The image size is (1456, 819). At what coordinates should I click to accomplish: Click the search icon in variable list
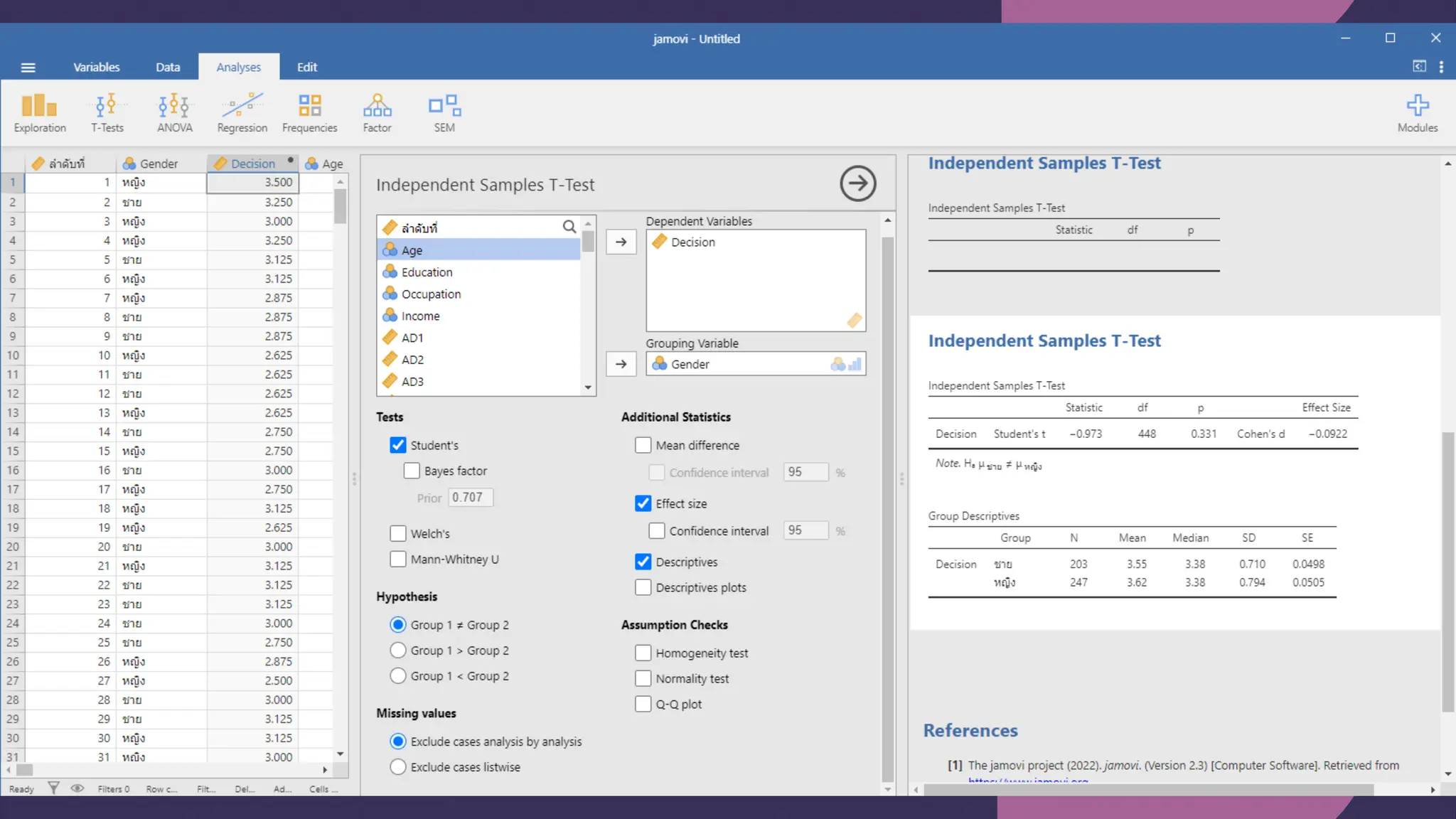(x=569, y=227)
